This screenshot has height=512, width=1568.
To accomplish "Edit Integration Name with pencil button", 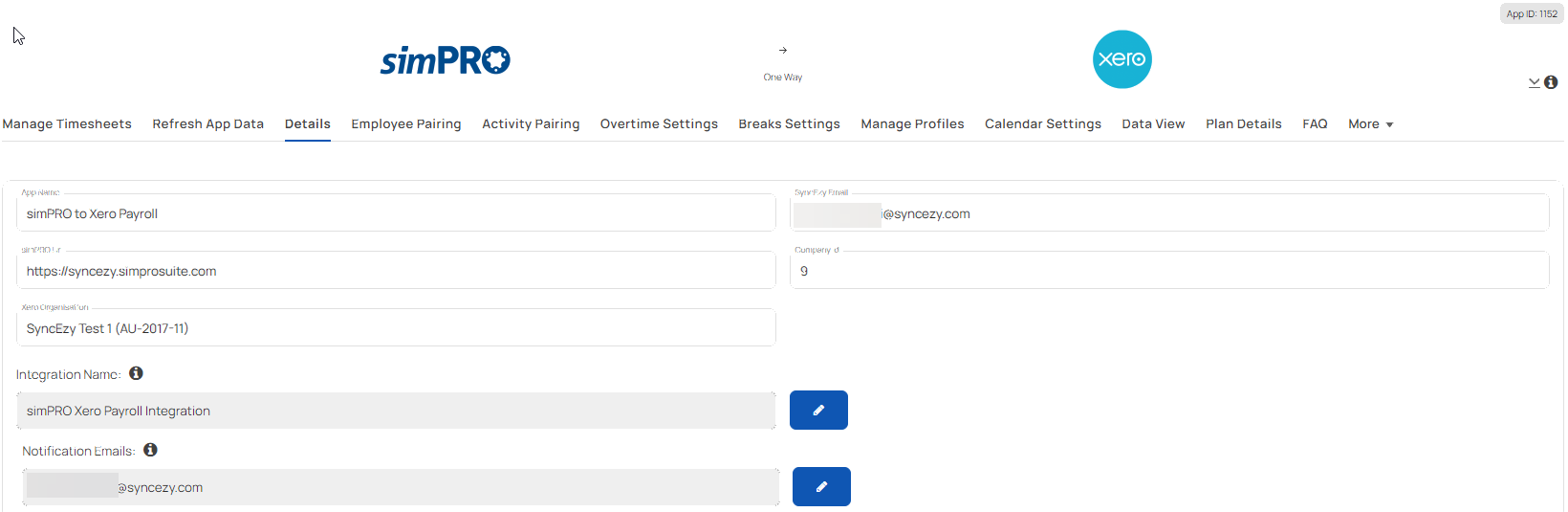I will pos(818,410).
